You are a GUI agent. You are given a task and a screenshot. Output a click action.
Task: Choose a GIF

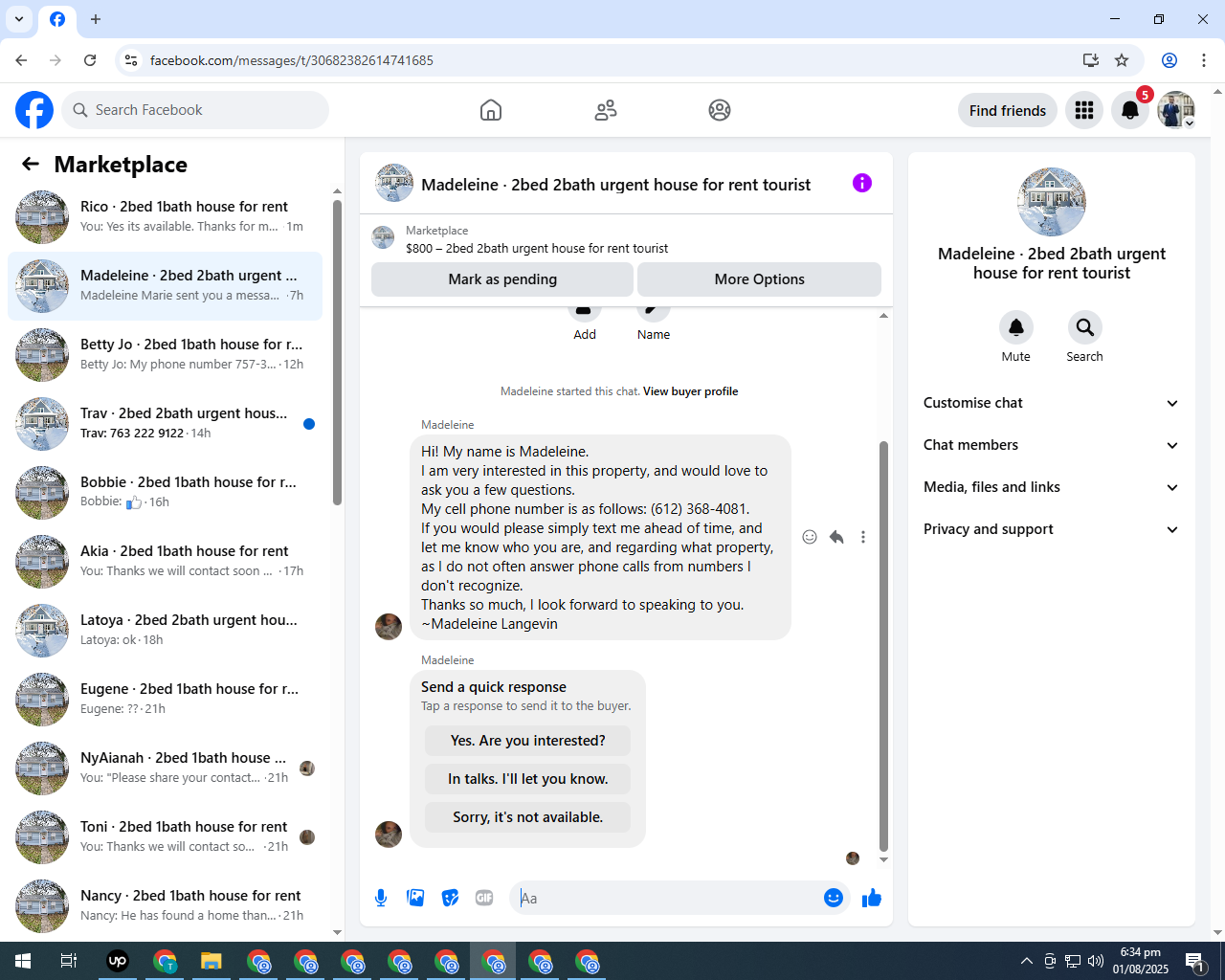point(484,898)
